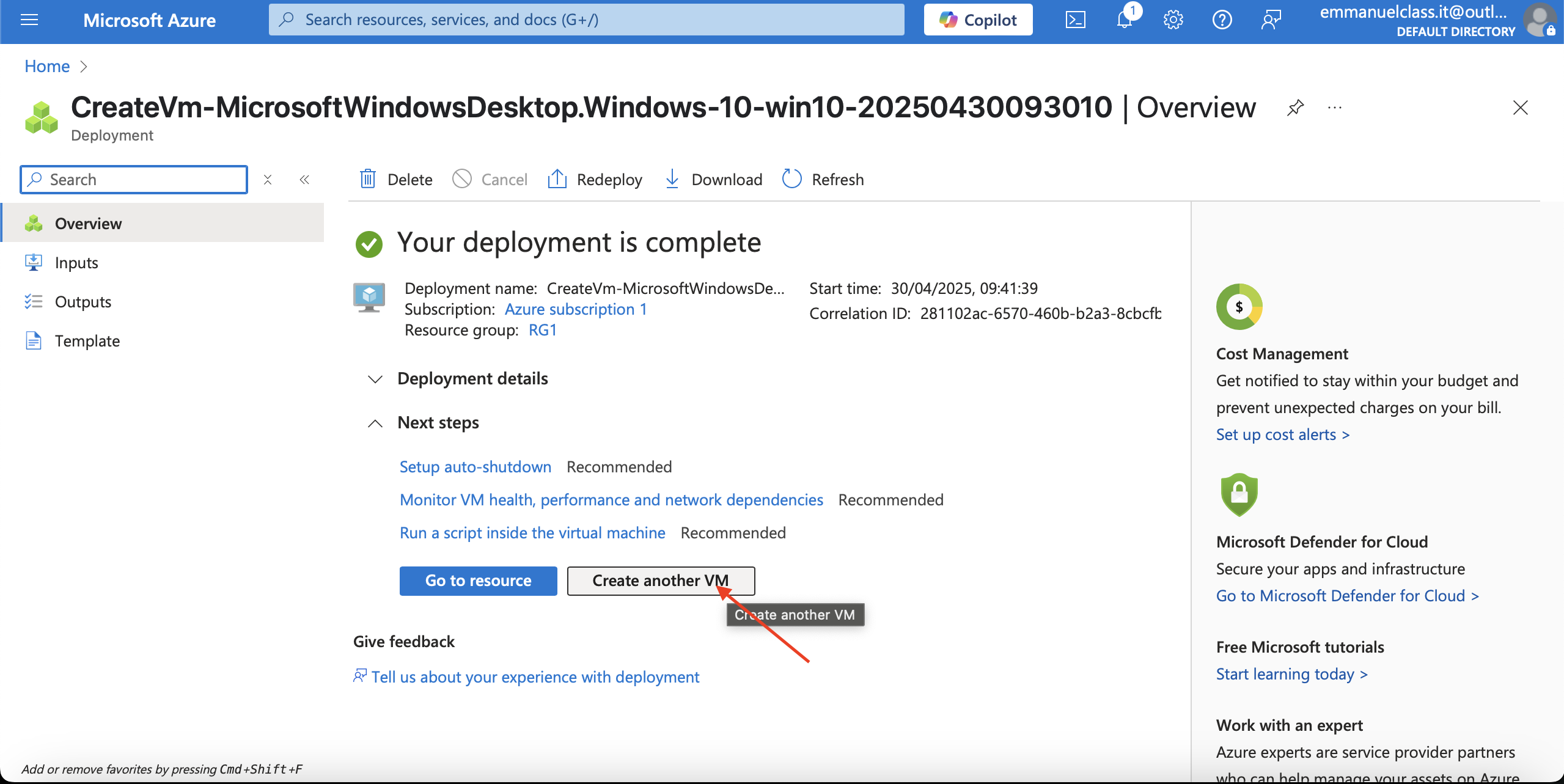
Task: Click the Cancel toolbar button
Action: [x=490, y=180]
